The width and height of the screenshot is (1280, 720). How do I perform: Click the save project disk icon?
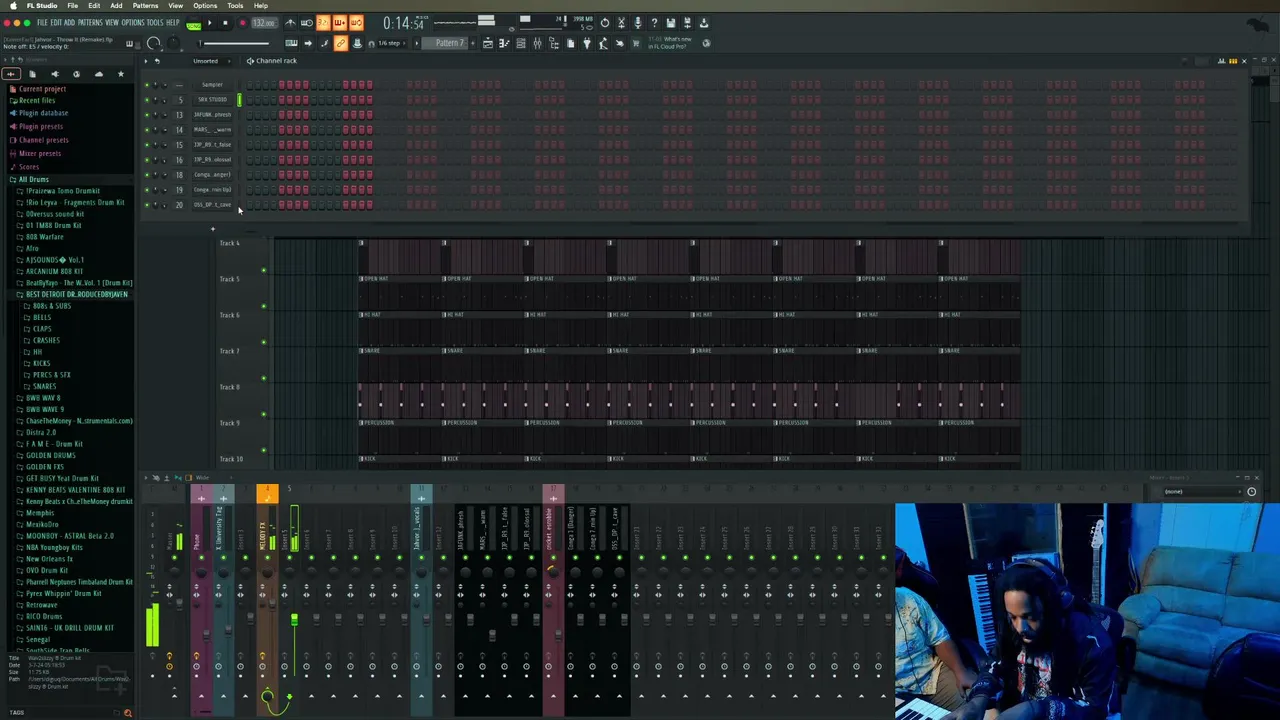click(x=671, y=23)
